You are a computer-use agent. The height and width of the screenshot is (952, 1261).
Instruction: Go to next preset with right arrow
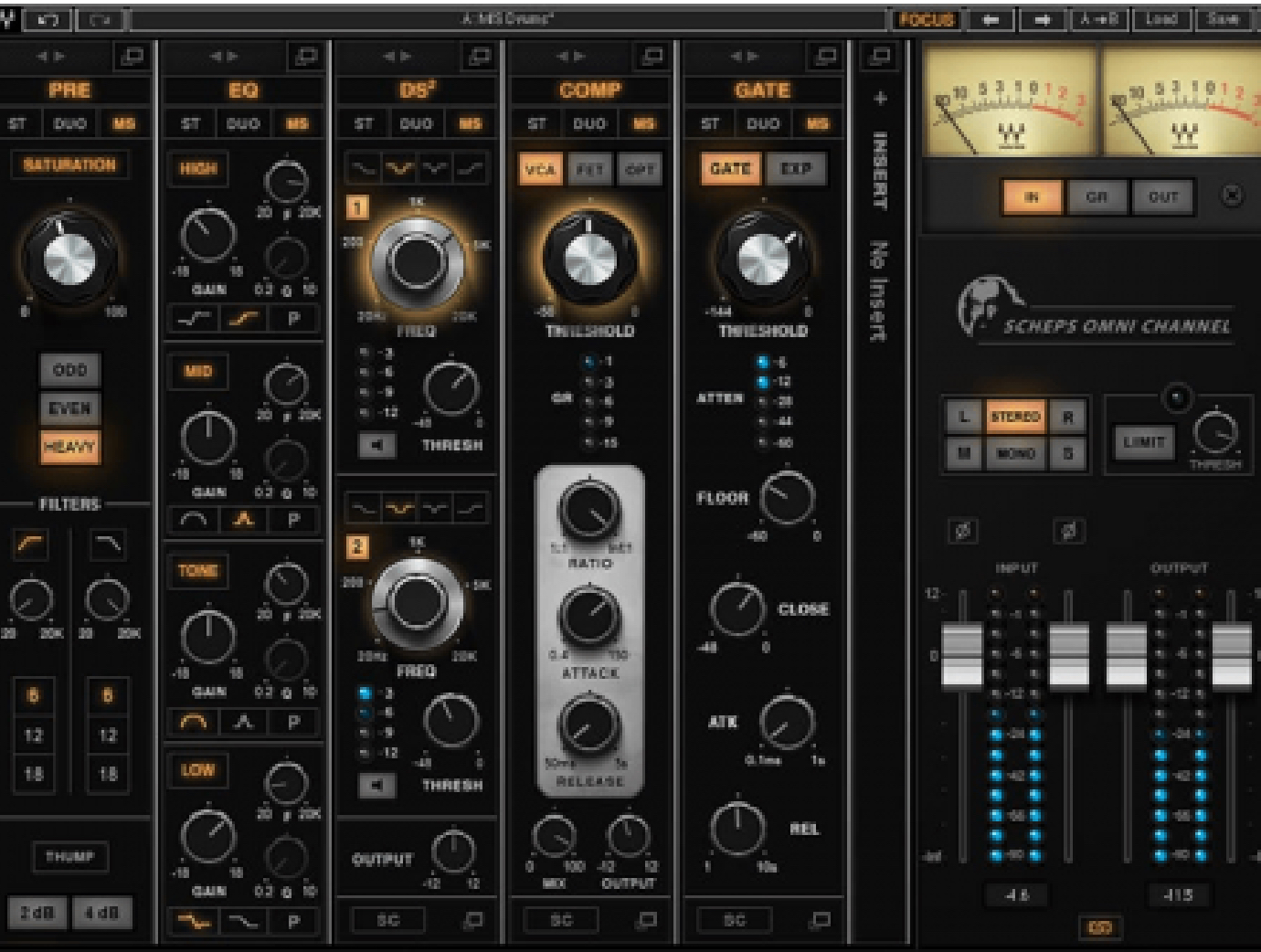[1042, 19]
